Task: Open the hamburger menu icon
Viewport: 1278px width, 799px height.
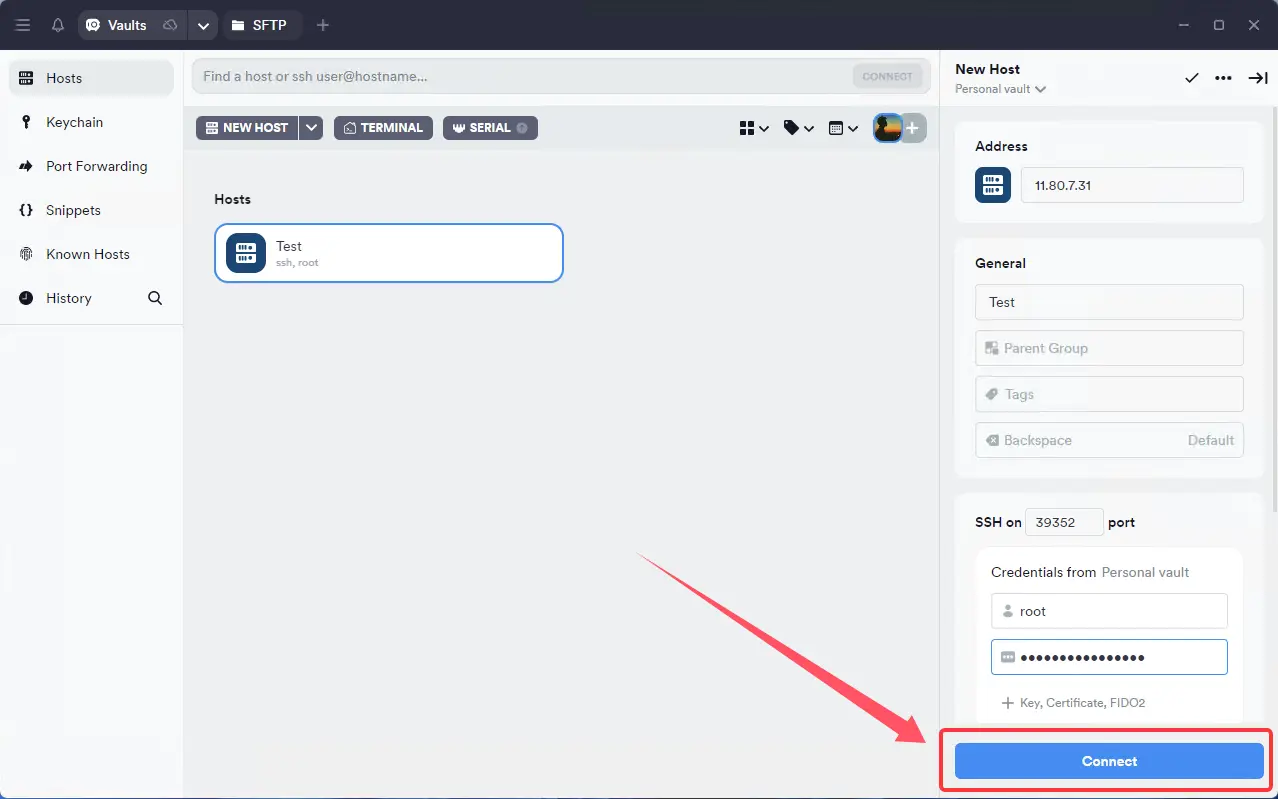Action: click(23, 25)
